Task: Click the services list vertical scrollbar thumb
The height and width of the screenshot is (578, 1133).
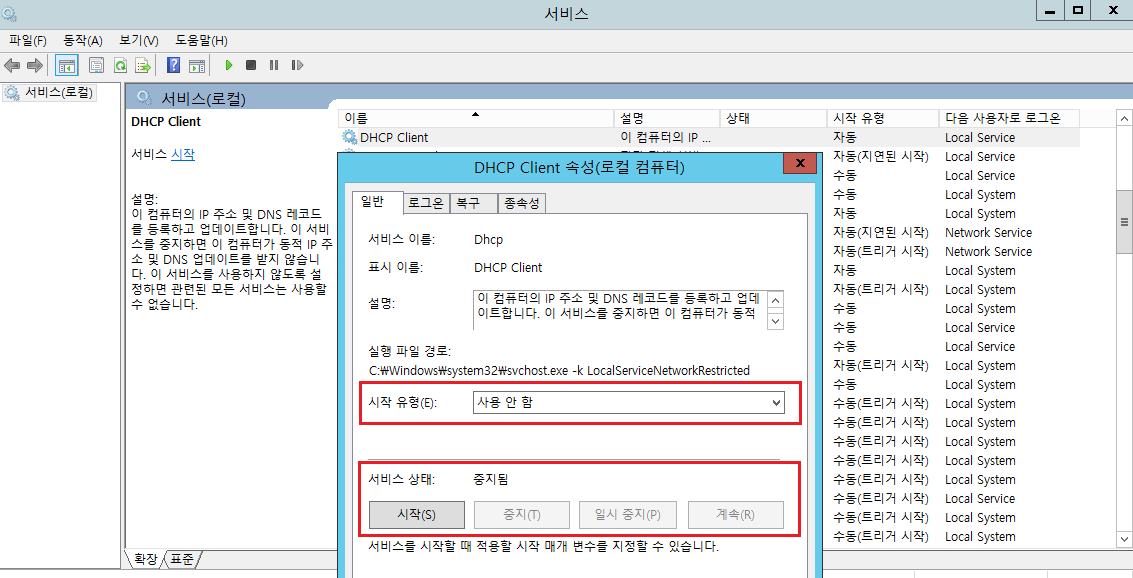Action: (x=1124, y=223)
